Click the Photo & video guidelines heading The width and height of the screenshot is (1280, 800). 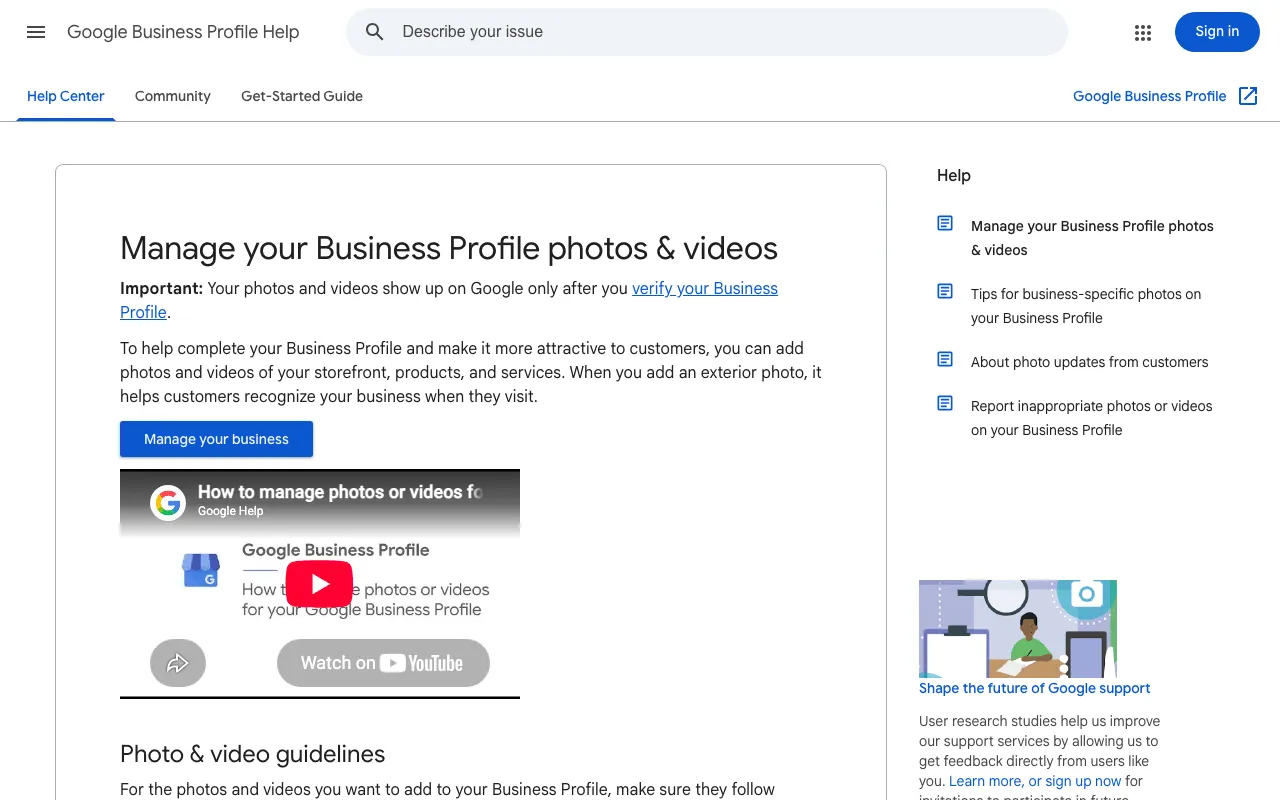(x=252, y=753)
